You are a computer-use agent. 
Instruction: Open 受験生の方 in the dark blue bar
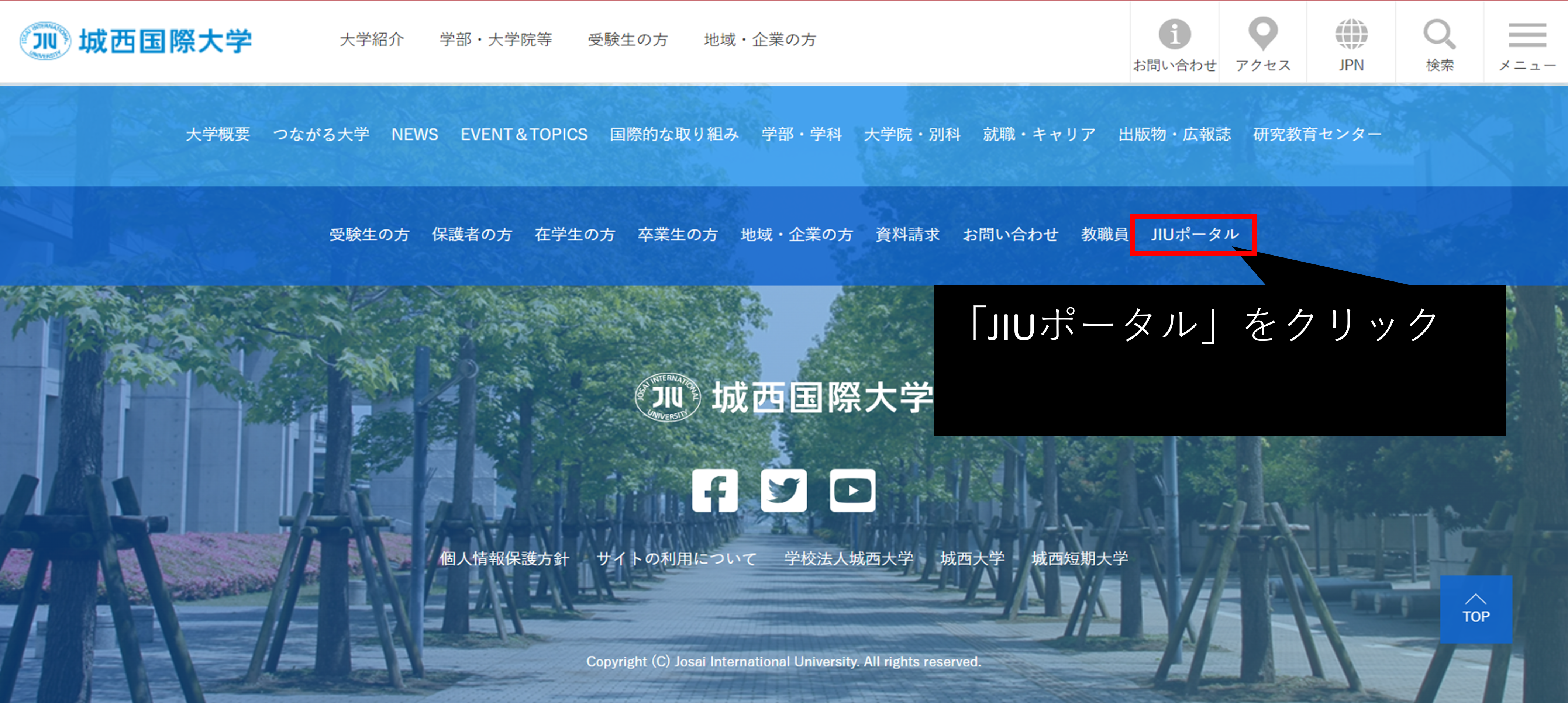click(x=369, y=234)
